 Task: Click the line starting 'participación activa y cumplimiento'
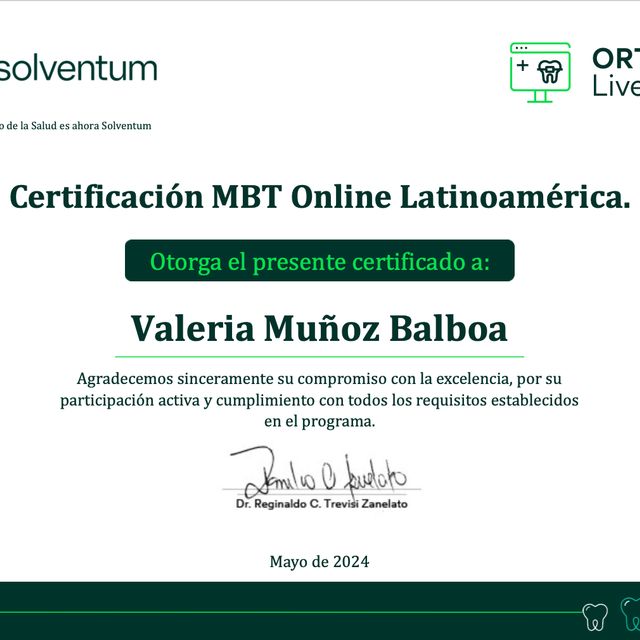click(319, 400)
